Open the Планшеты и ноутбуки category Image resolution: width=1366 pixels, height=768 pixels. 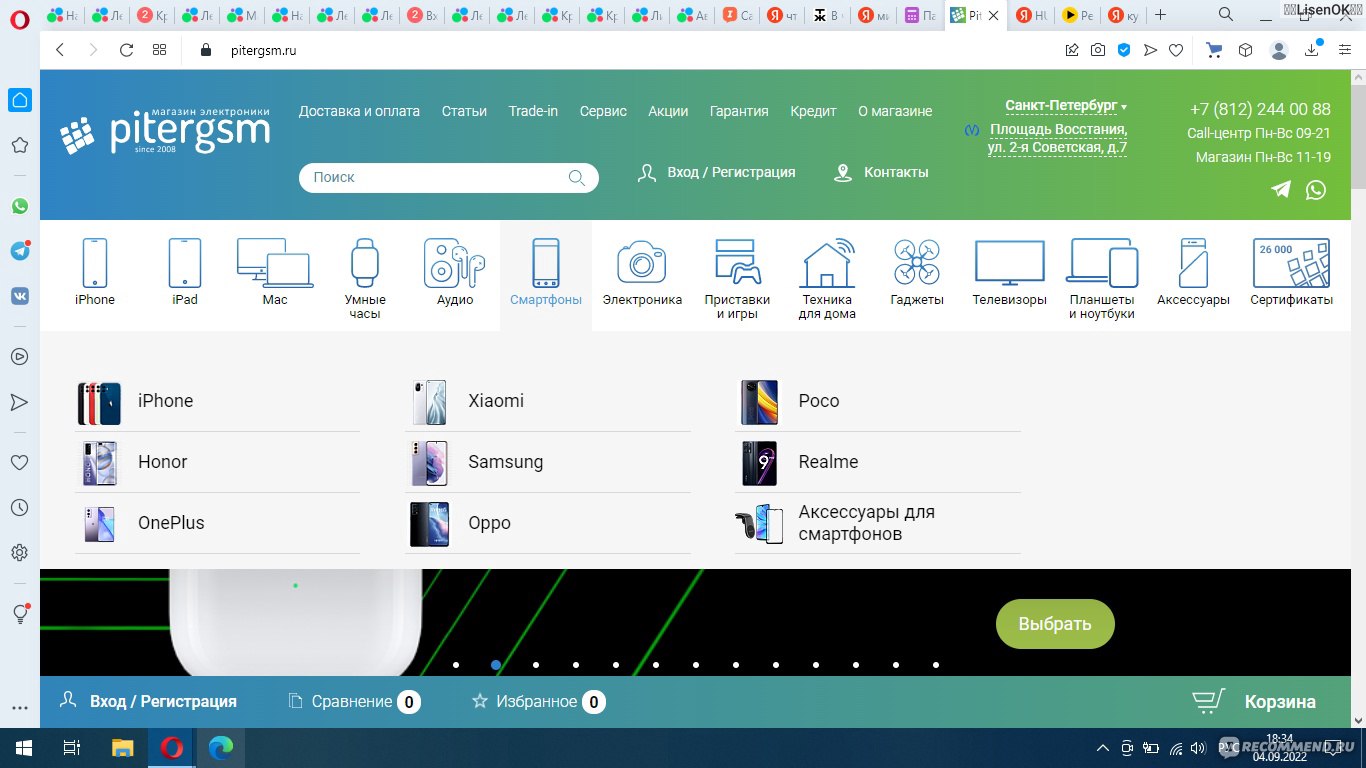tap(1102, 278)
